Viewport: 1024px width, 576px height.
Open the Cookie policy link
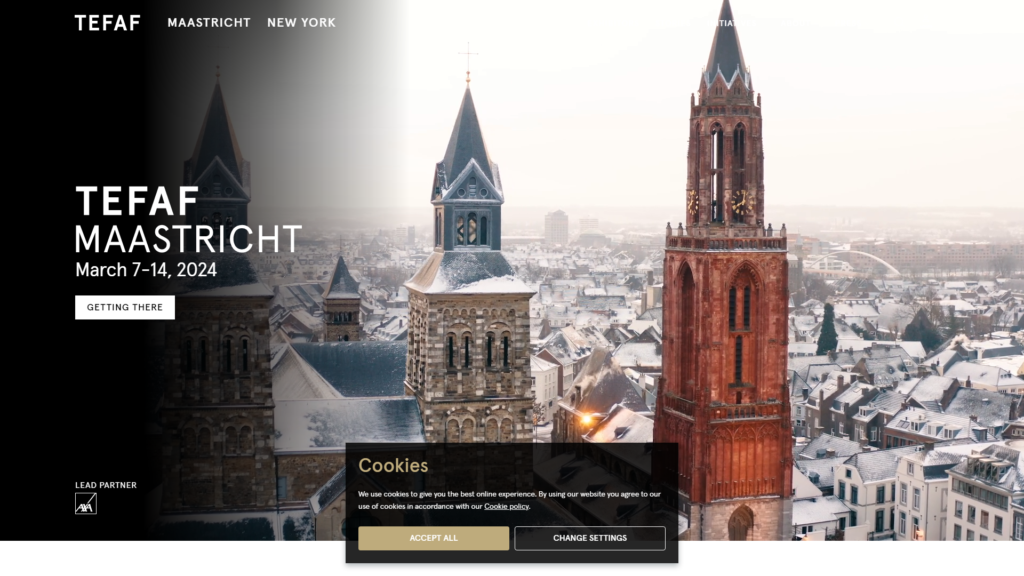[506, 506]
